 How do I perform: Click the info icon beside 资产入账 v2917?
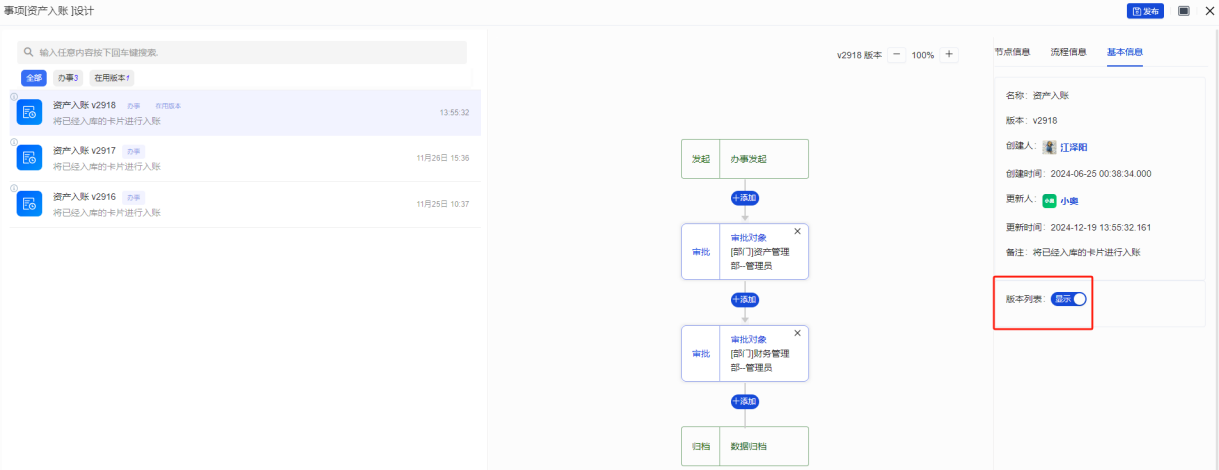[x=14, y=142]
